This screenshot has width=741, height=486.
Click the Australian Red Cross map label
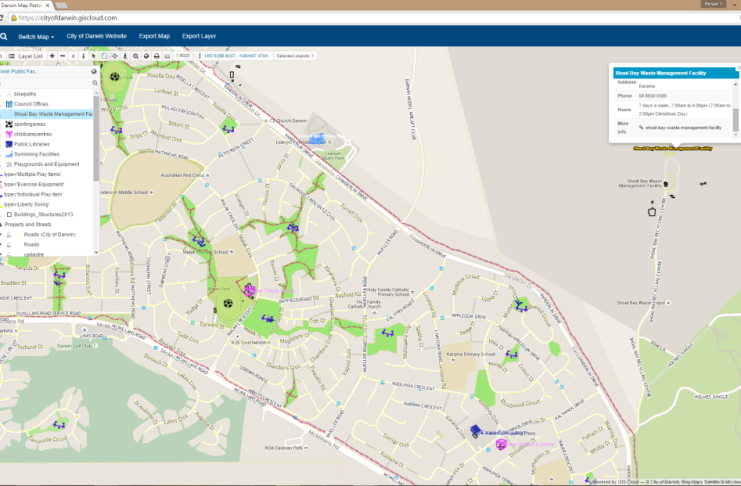(x=182, y=175)
